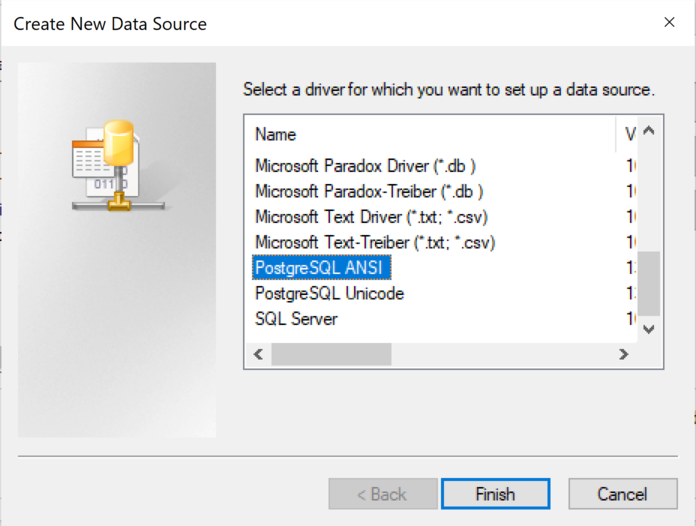
Task: Select the SQL Server driver
Action: (x=296, y=319)
